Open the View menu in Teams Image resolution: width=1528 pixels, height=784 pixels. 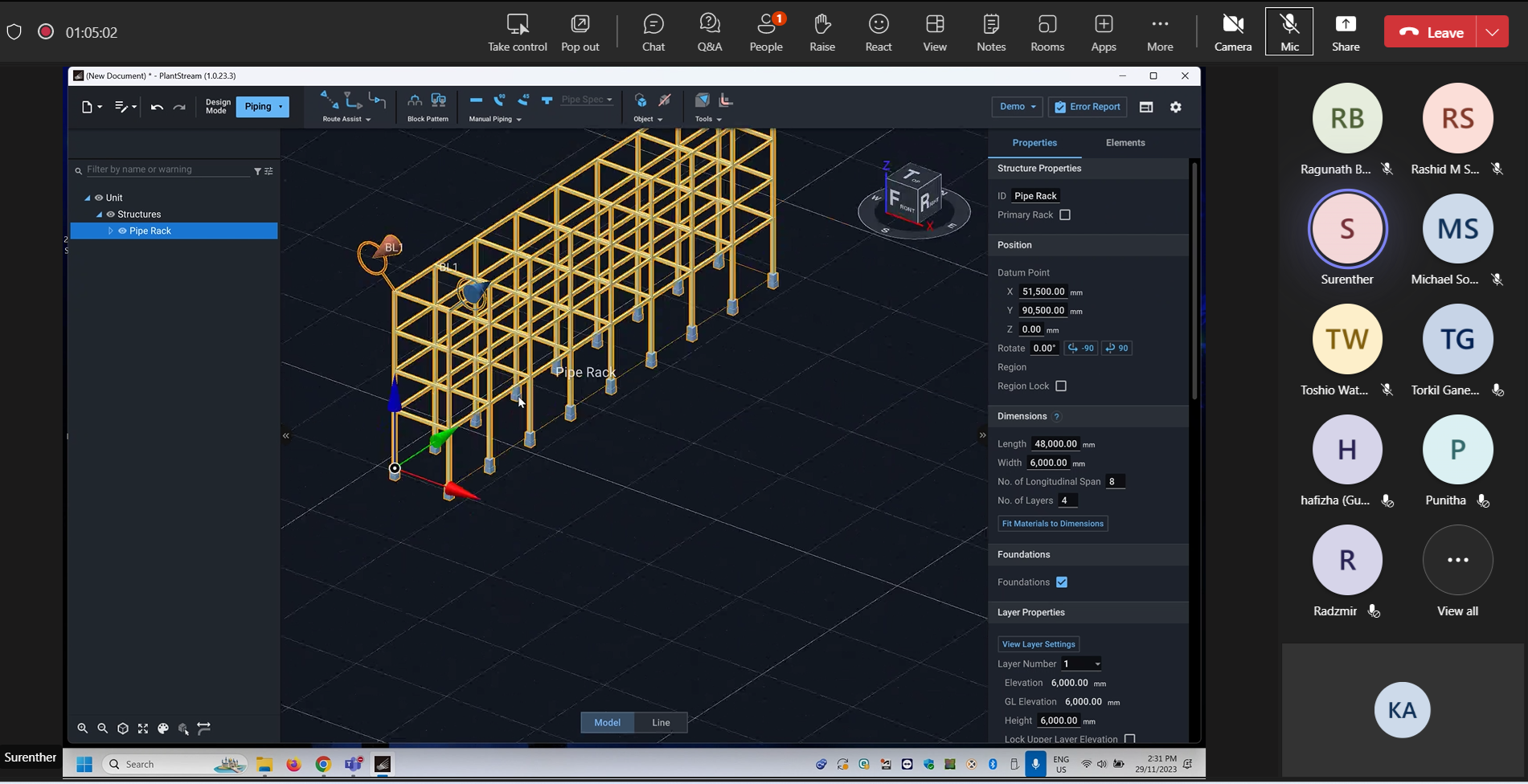935,32
